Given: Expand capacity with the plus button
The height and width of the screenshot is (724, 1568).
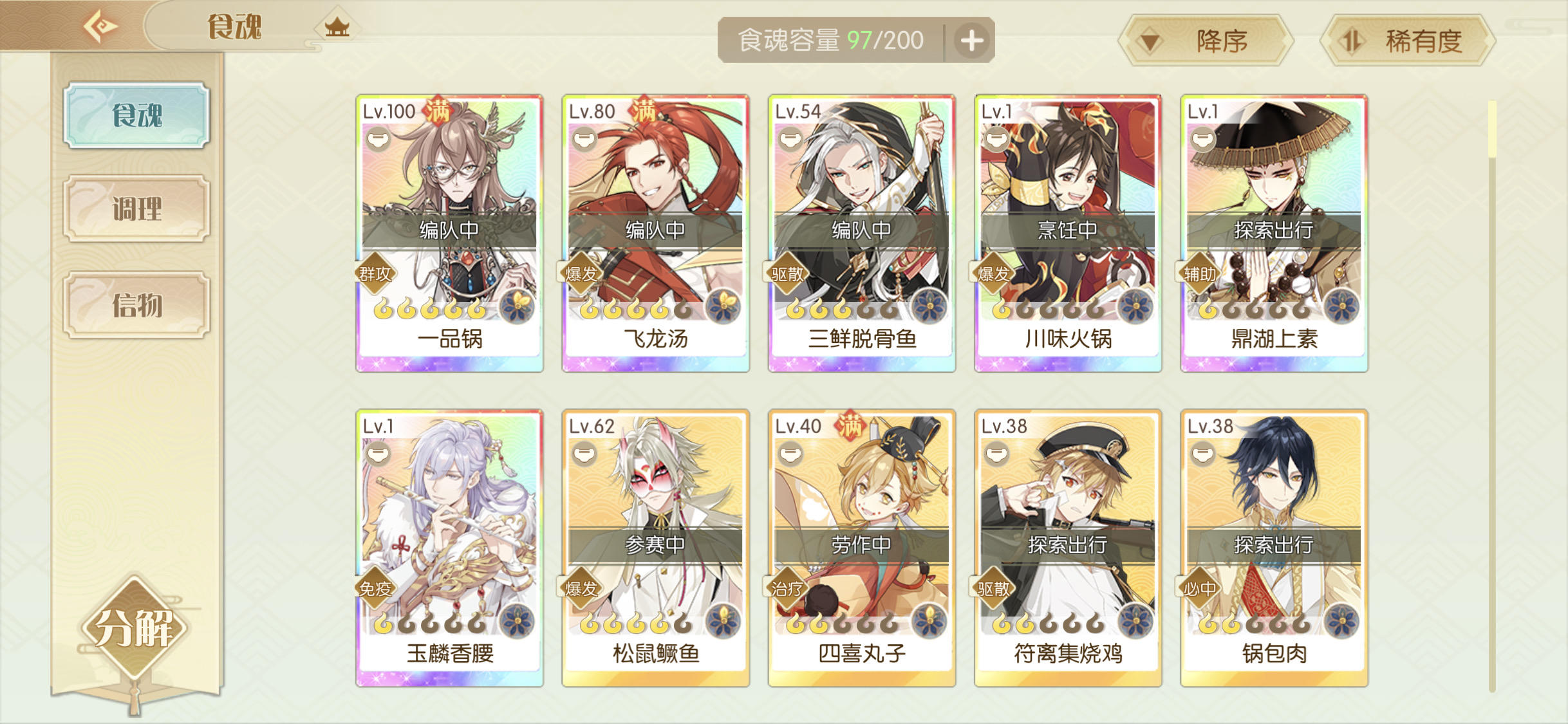Looking at the screenshot, I should click(971, 41).
